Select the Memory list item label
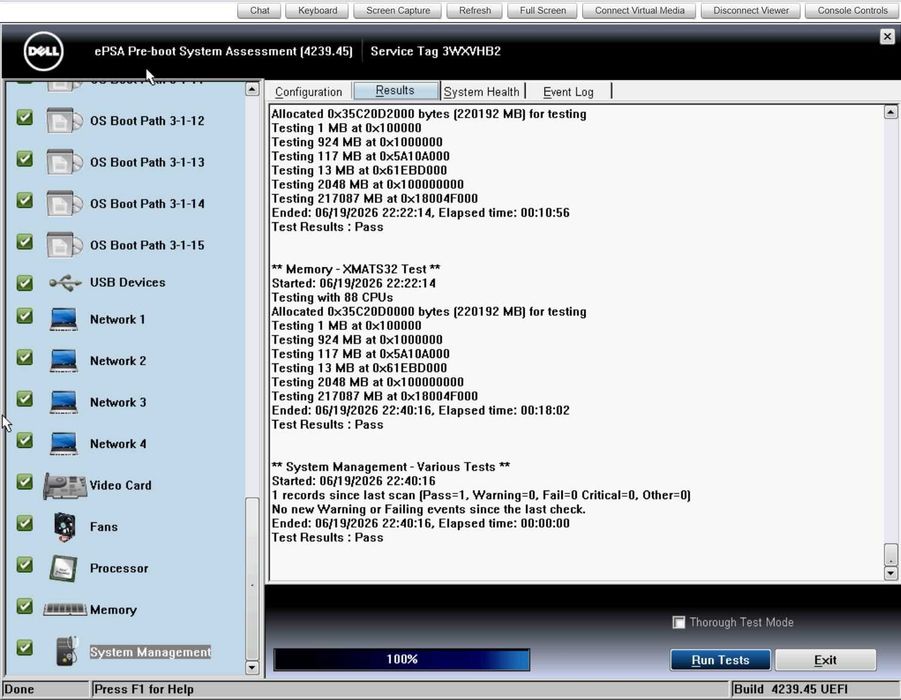The width and height of the screenshot is (901, 700). coord(113,610)
